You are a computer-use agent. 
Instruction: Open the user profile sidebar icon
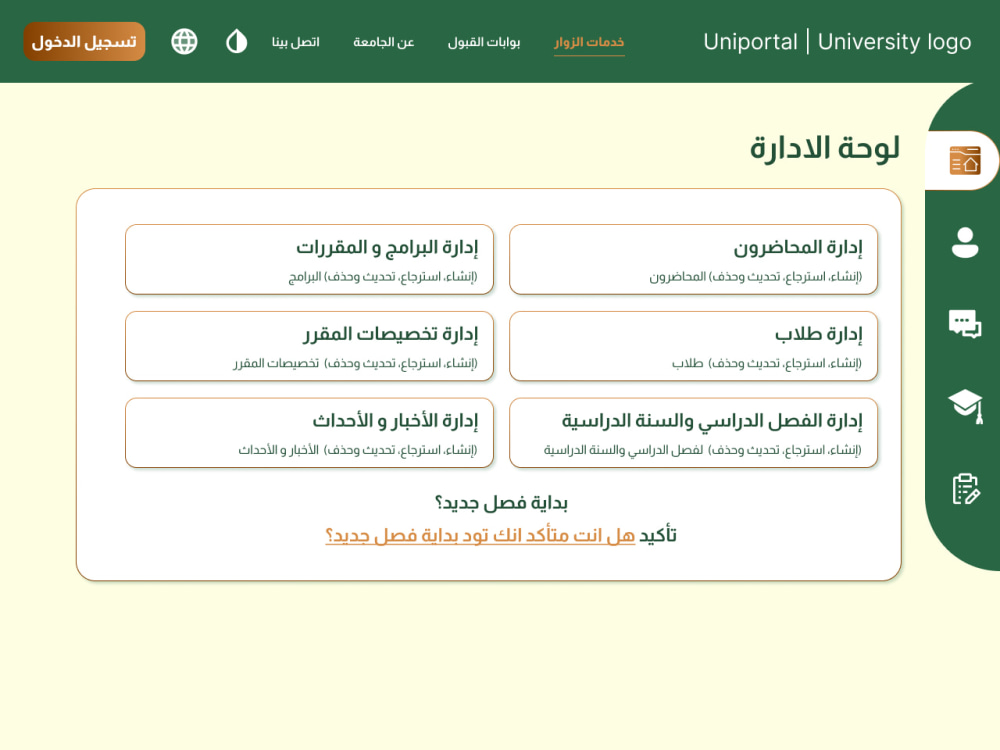[x=965, y=242]
